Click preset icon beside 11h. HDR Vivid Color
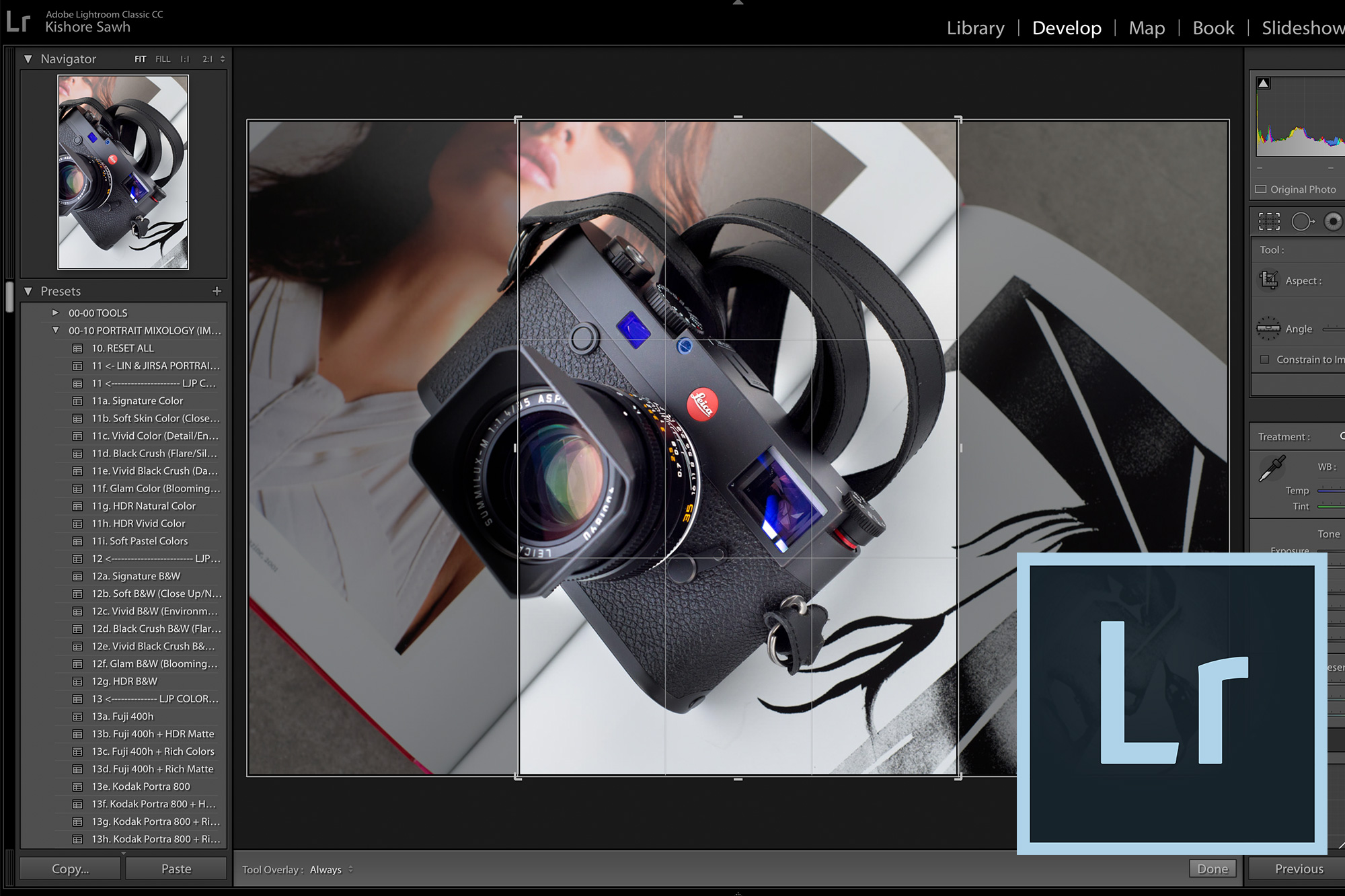This screenshot has width=1345, height=896. [x=77, y=524]
